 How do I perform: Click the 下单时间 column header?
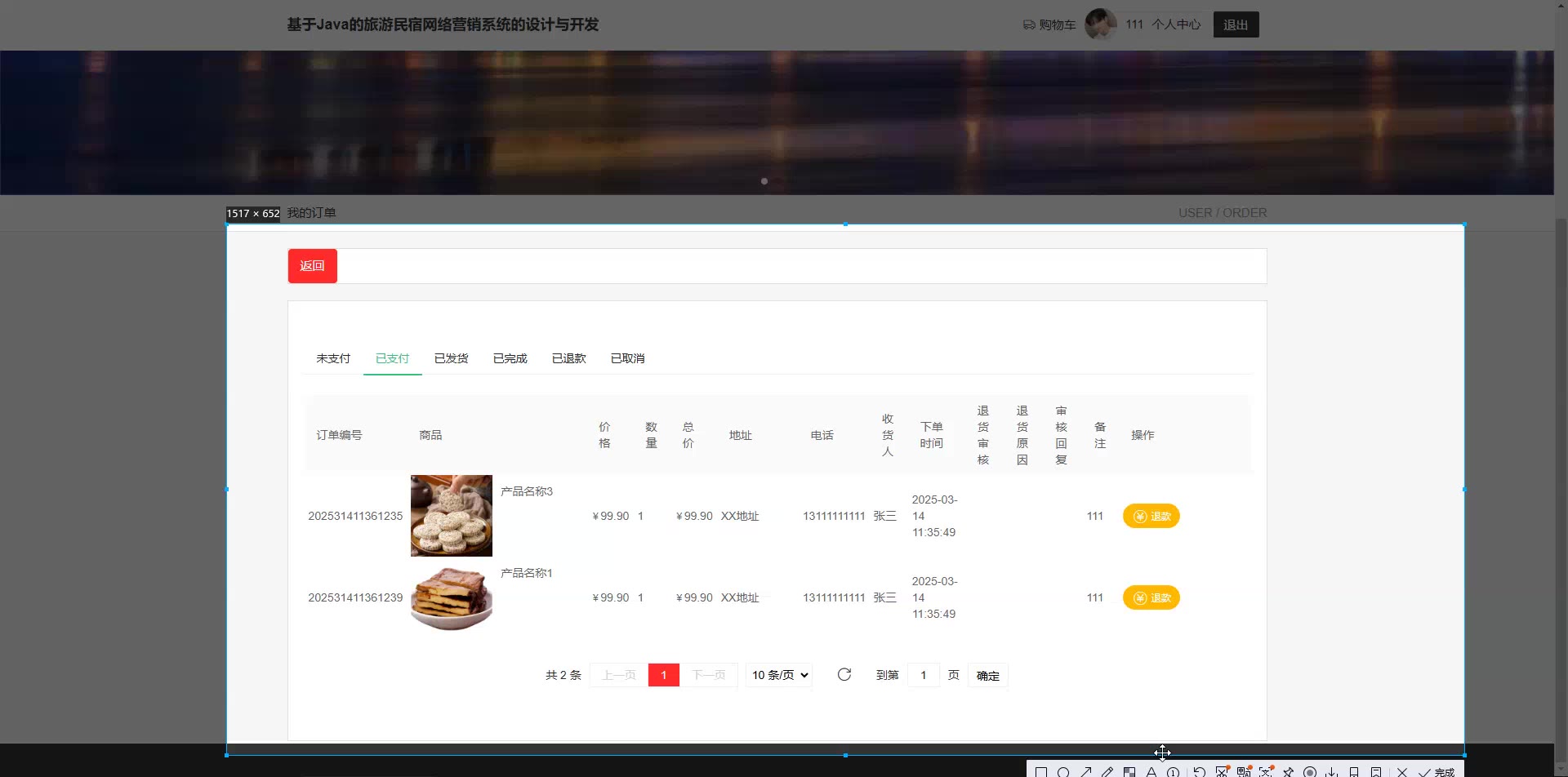[932, 435]
